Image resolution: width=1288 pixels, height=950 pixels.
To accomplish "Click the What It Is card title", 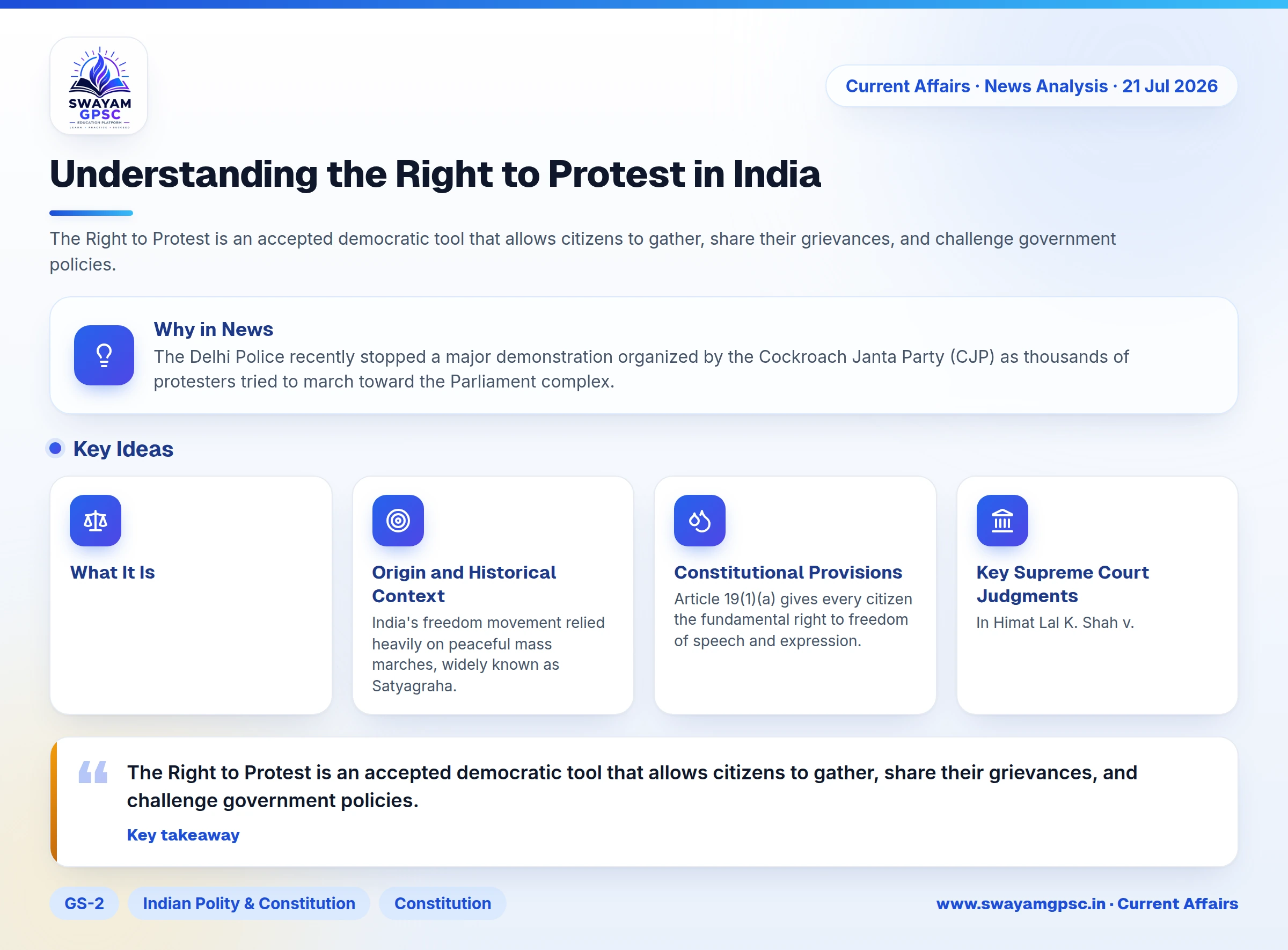I will point(113,573).
